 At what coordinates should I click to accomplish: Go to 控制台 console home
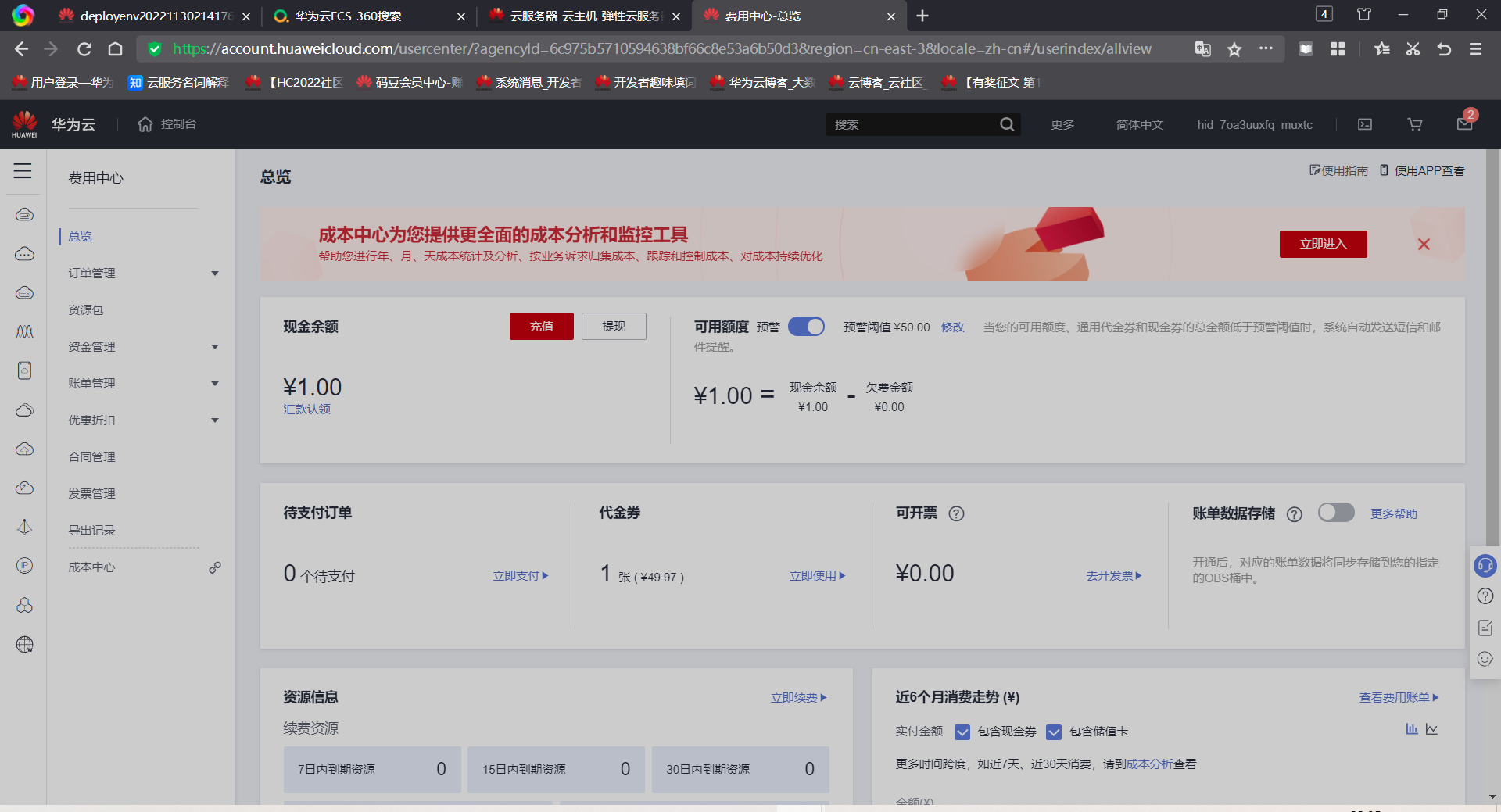[167, 124]
